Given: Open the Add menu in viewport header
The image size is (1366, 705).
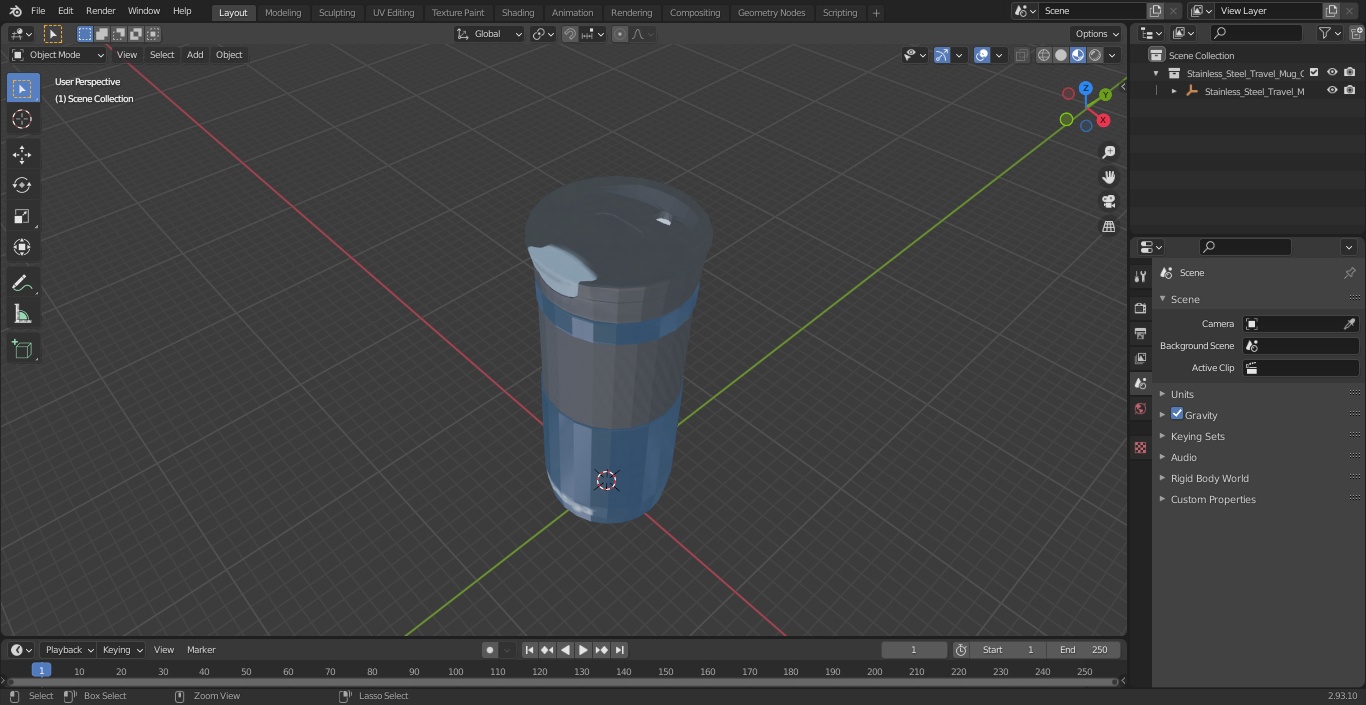Looking at the screenshot, I should [195, 55].
